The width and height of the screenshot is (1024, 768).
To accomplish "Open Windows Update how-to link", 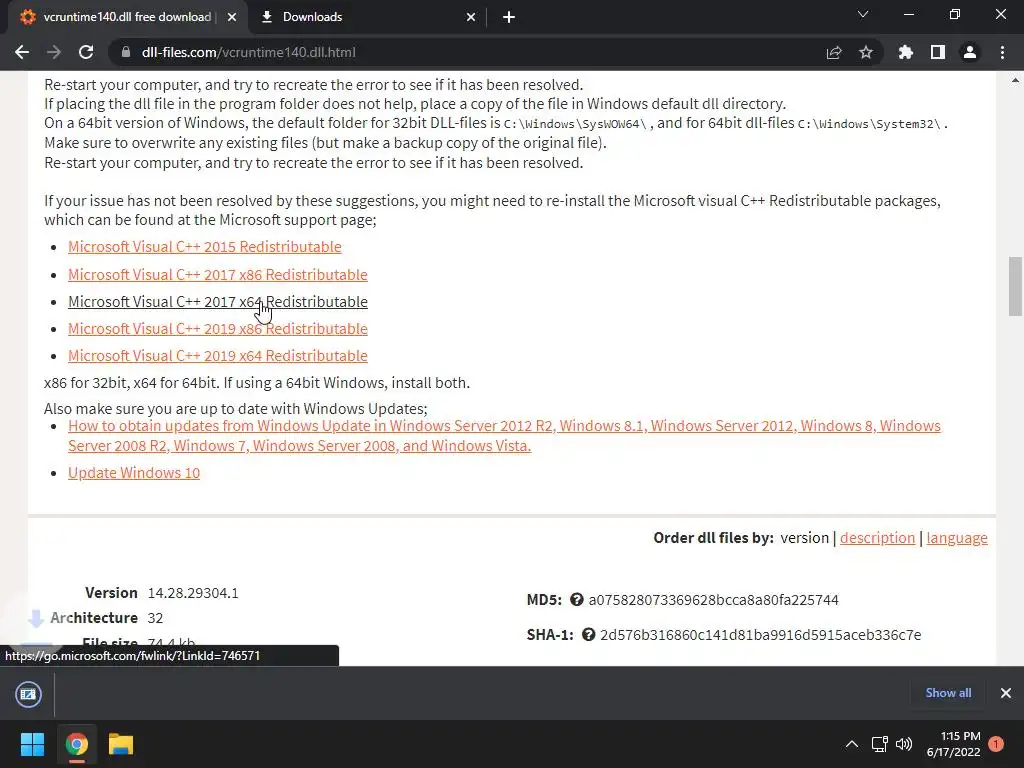I will tap(504, 436).
